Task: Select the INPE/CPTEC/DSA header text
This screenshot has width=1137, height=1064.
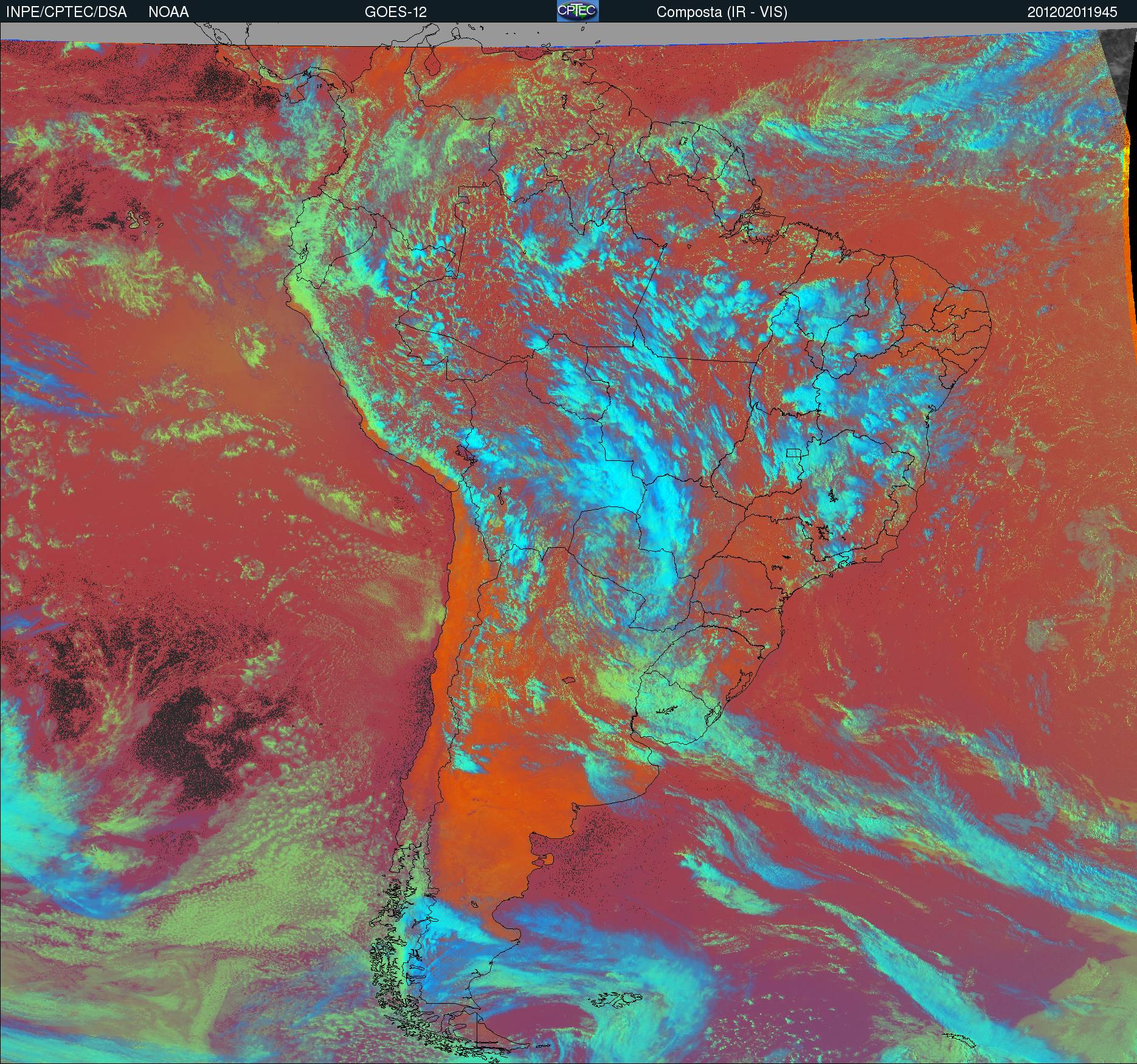Action: click(66, 12)
